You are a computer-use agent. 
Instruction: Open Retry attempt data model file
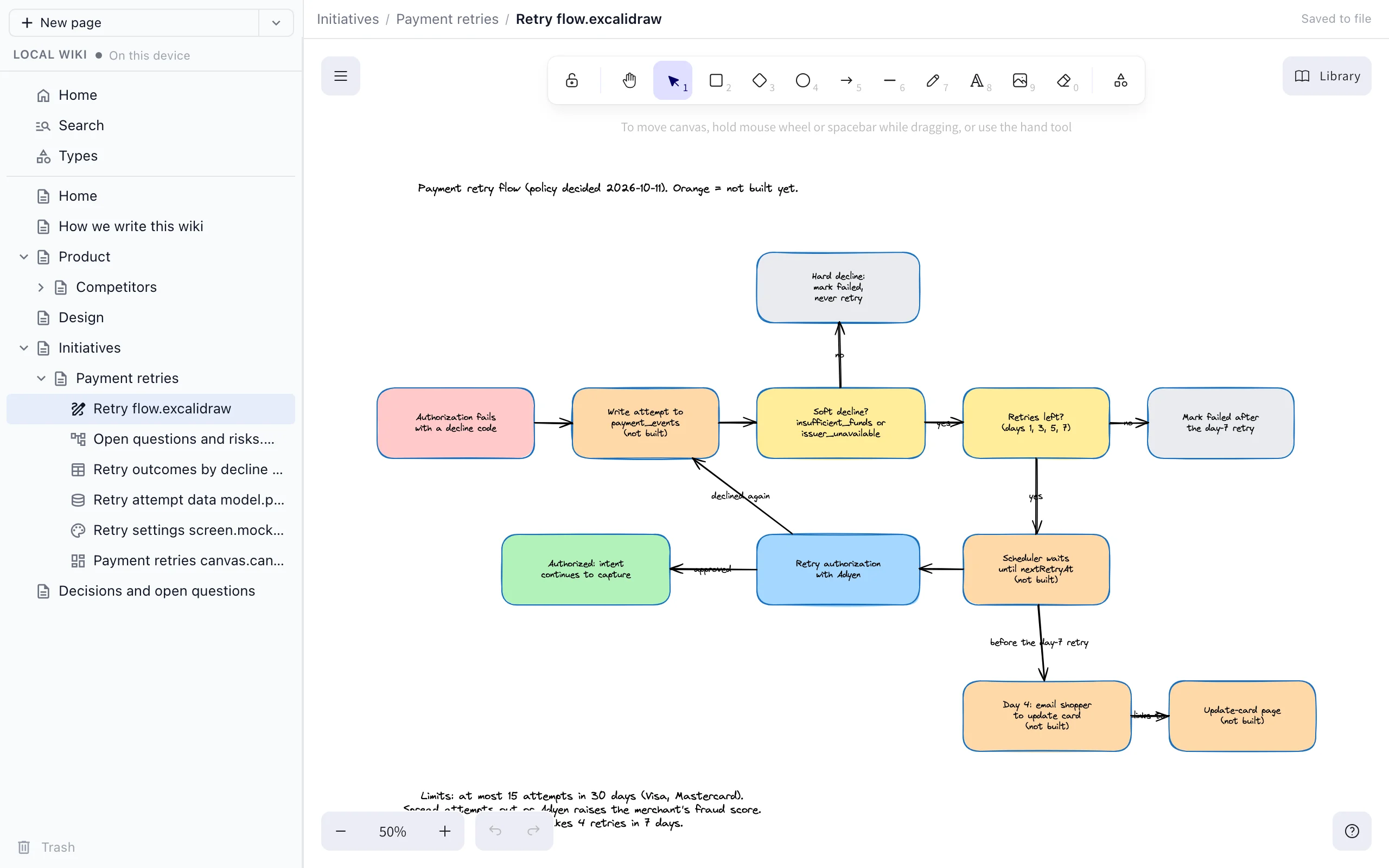click(x=151, y=500)
